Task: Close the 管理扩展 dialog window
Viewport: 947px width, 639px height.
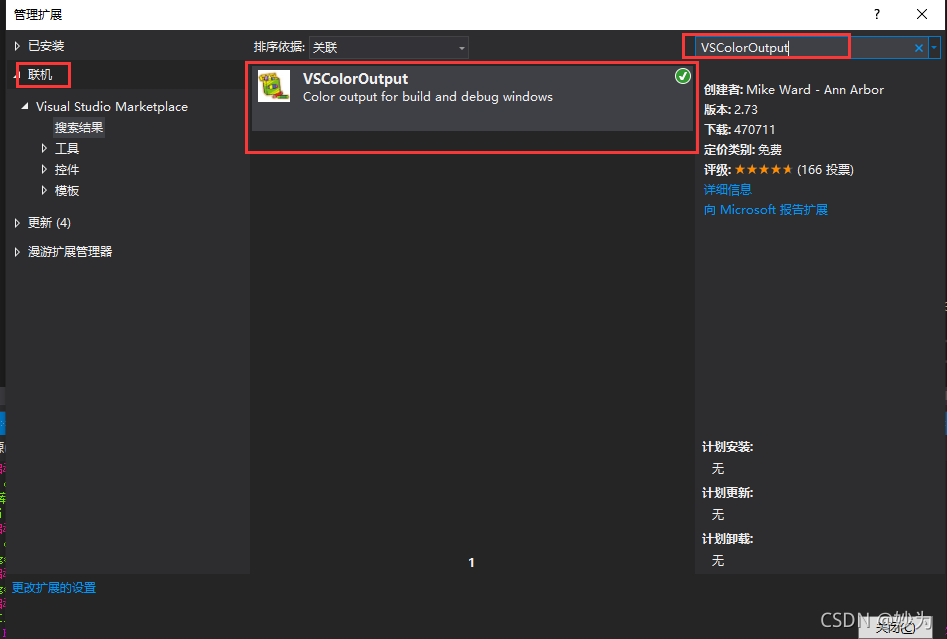Action: (922, 14)
